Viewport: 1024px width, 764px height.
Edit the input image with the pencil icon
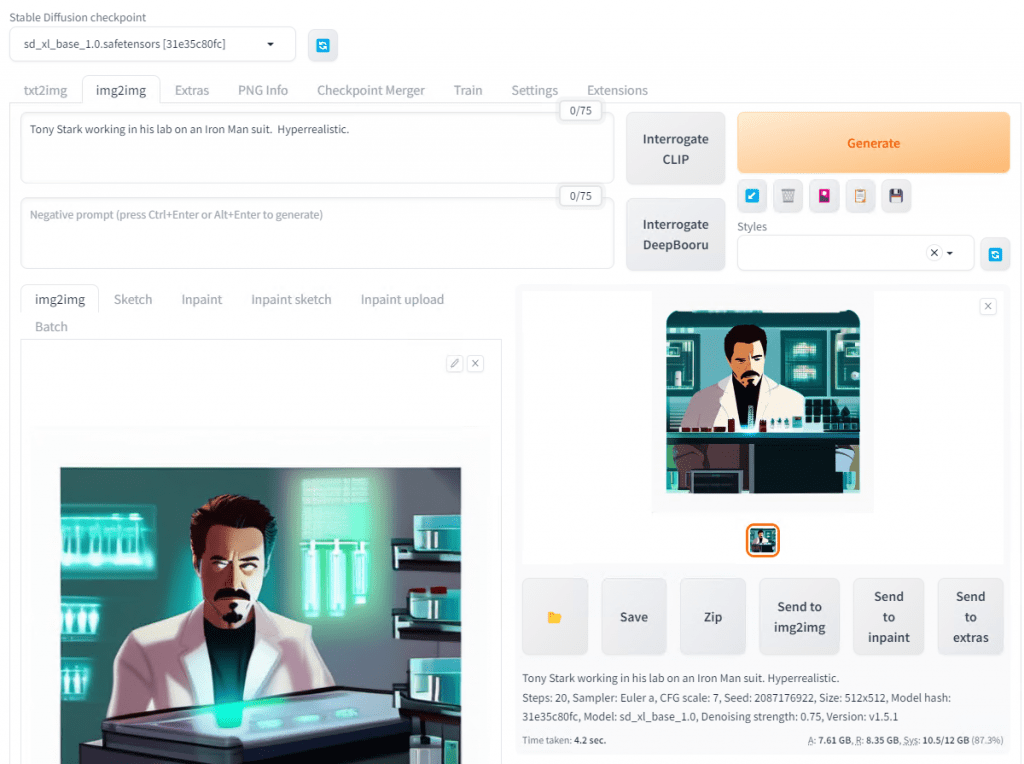point(455,363)
